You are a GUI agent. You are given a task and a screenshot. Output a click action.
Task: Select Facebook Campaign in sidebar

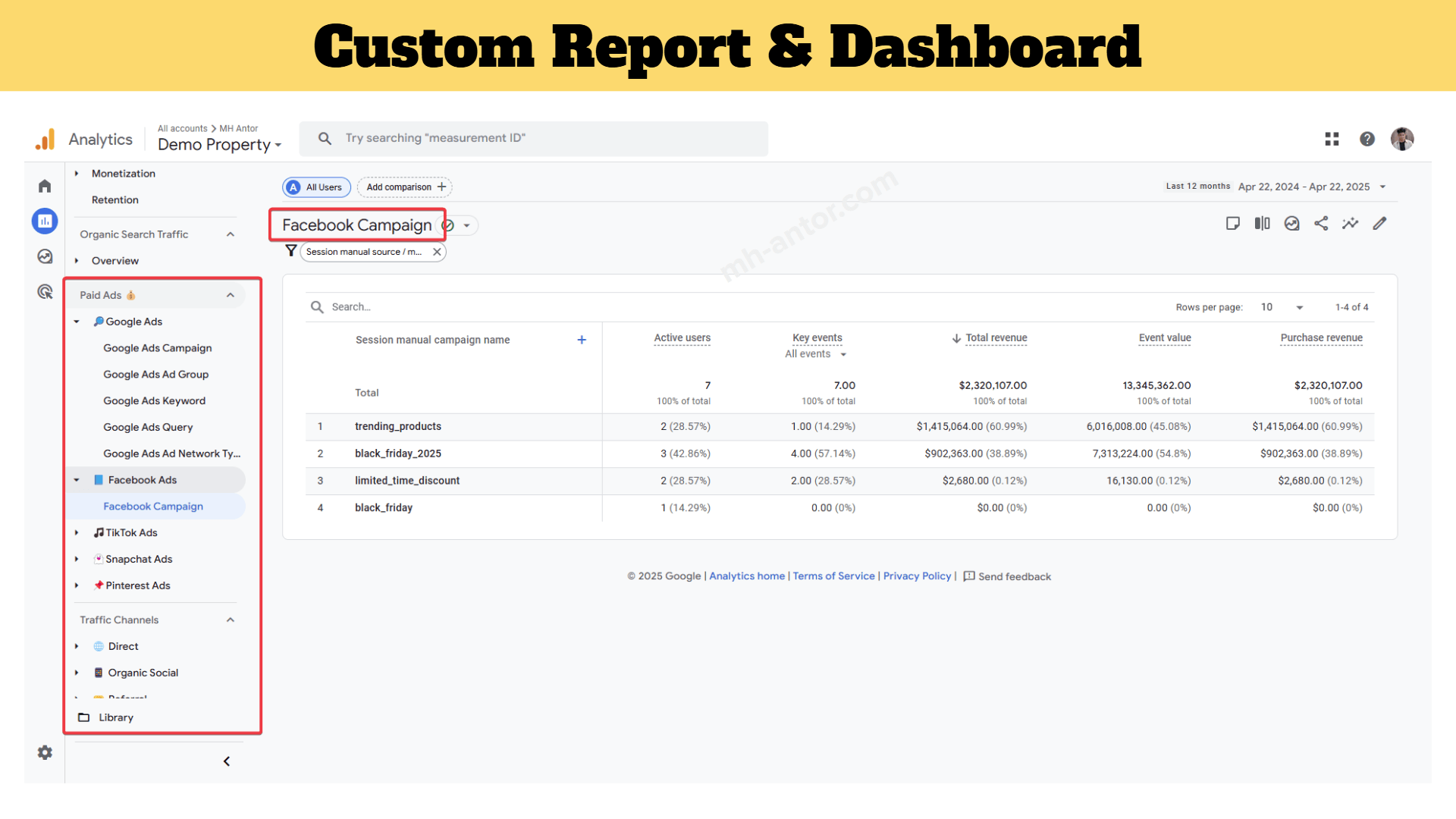(153, 507)
